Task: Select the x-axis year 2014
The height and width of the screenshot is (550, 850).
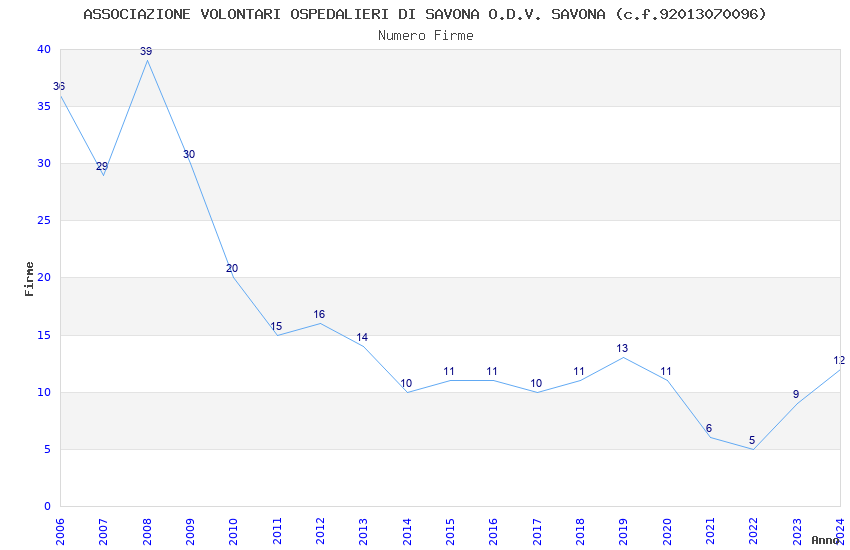Action: click(x=407, y=531)
